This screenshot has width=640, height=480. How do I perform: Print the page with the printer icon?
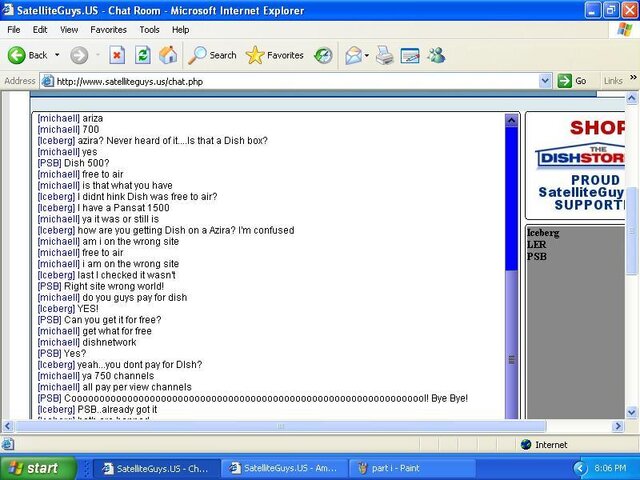(384, 55)
